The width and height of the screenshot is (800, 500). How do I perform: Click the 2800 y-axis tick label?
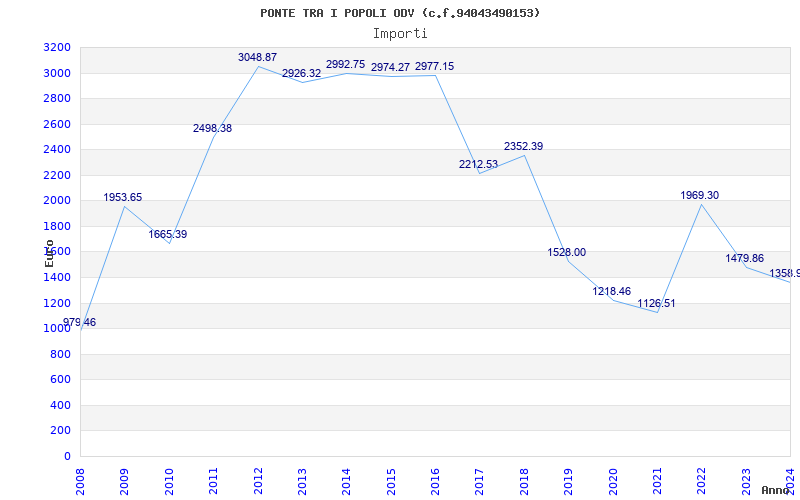(x=57, y=98)
